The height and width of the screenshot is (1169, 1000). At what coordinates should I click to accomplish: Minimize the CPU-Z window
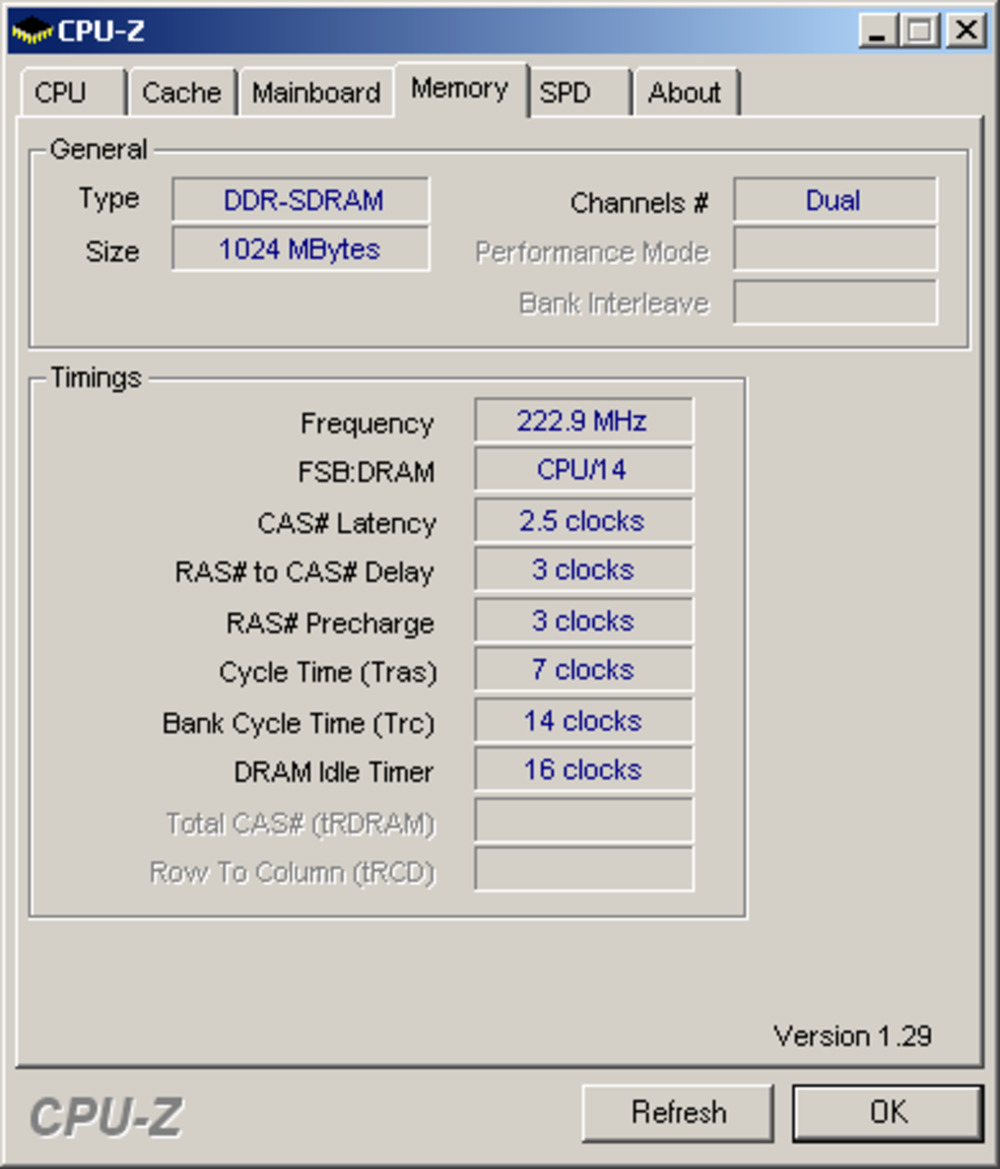pos(878,31)
